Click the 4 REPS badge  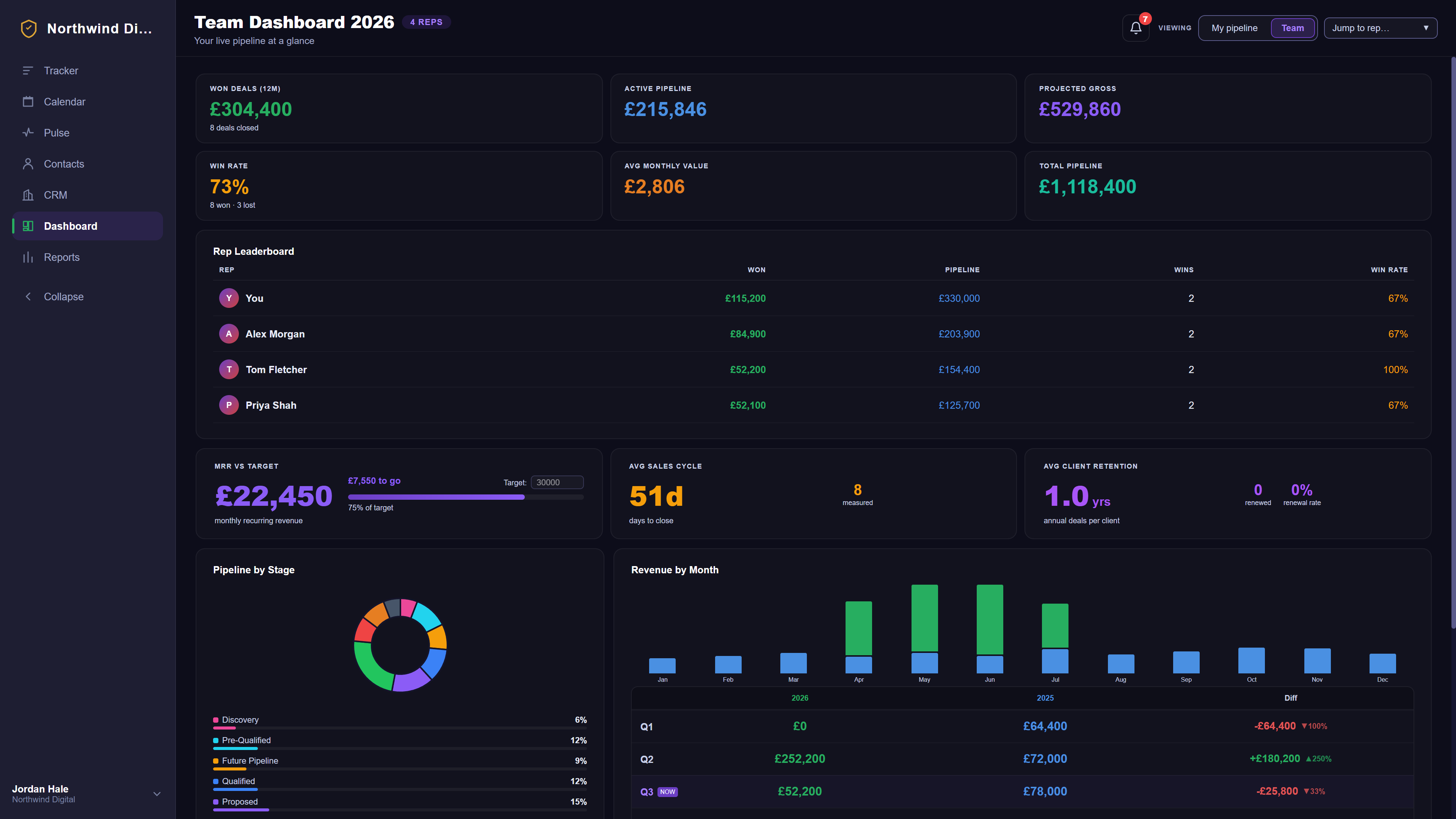click(x=426, y=22)
